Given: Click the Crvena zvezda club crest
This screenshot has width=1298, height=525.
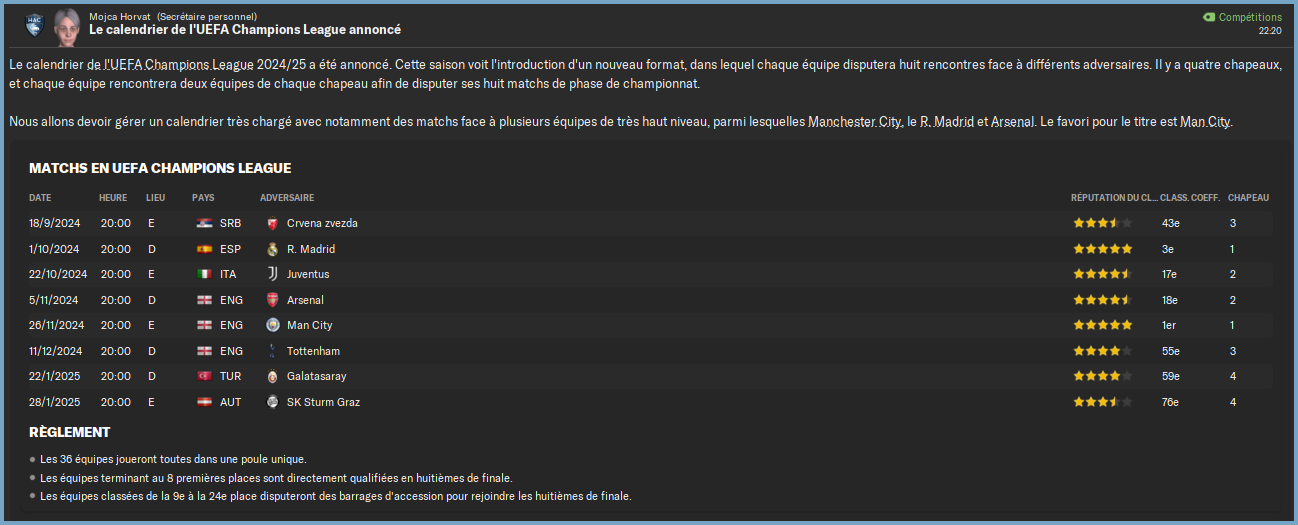Looking at the screenshot, I should [x=272, y=223].
